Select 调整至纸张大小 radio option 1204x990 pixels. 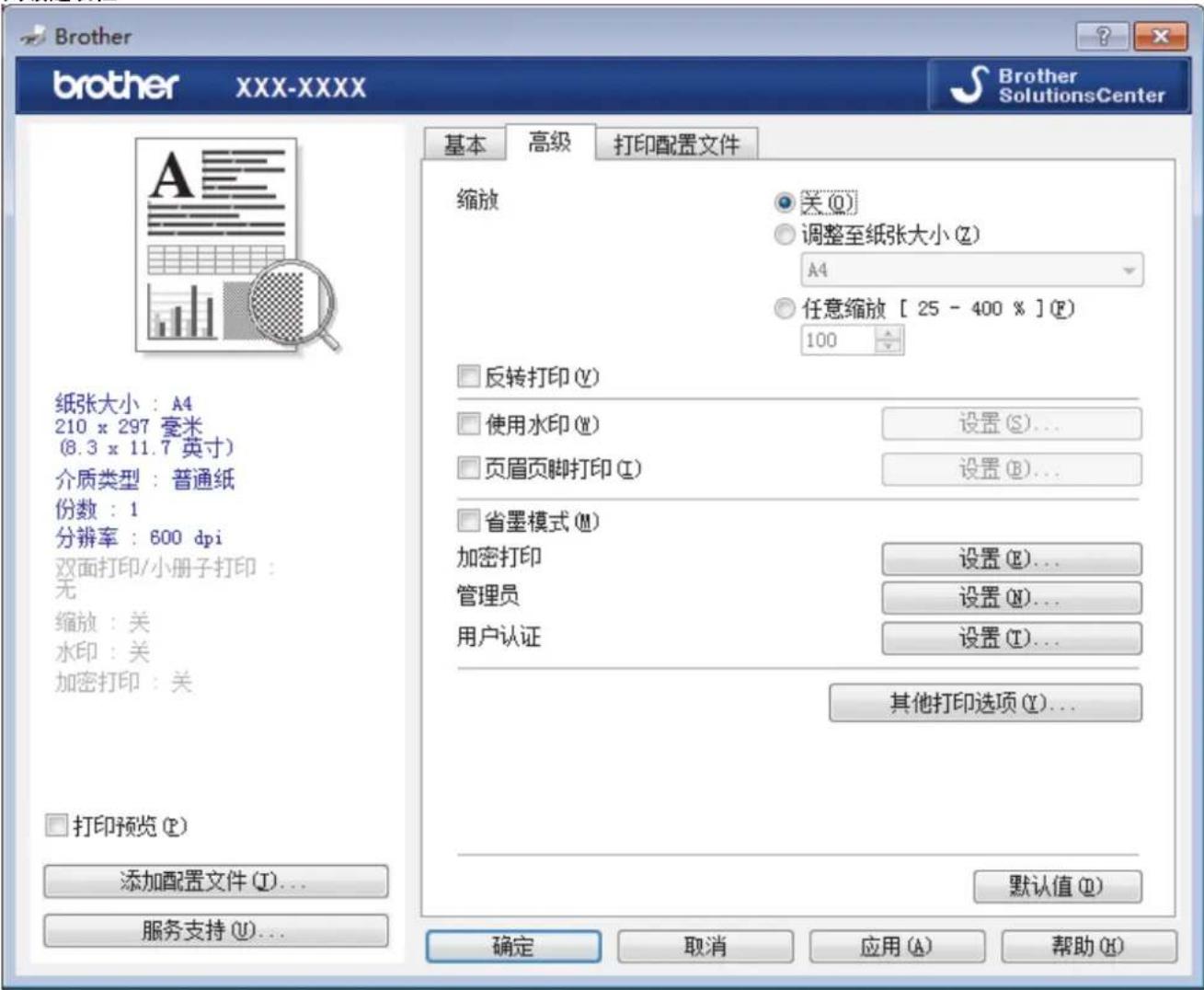point(784,236)
